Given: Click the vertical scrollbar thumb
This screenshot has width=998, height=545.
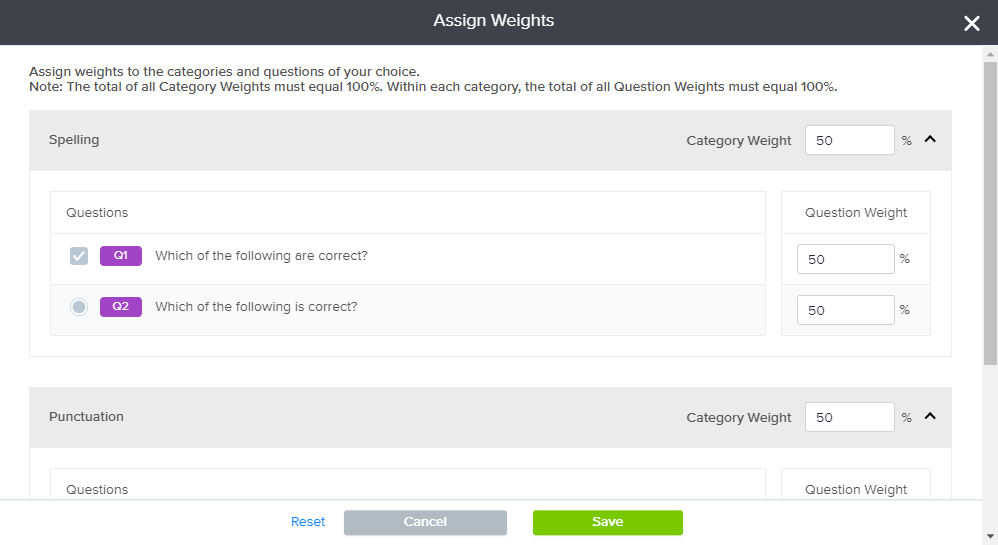Looking at the screenshot, I should coord(990,210).
